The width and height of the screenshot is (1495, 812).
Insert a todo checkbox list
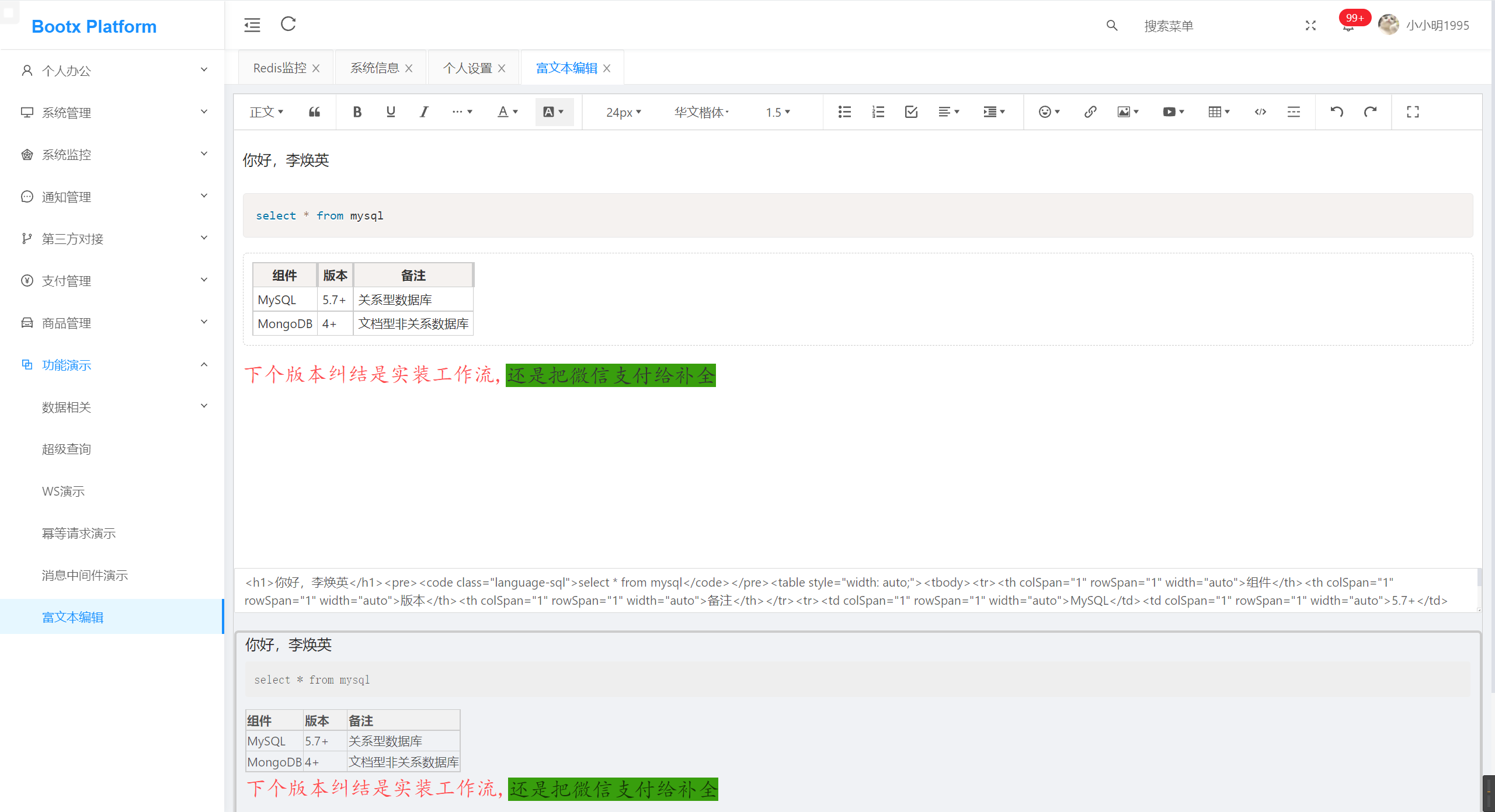(x=911, y=112)
